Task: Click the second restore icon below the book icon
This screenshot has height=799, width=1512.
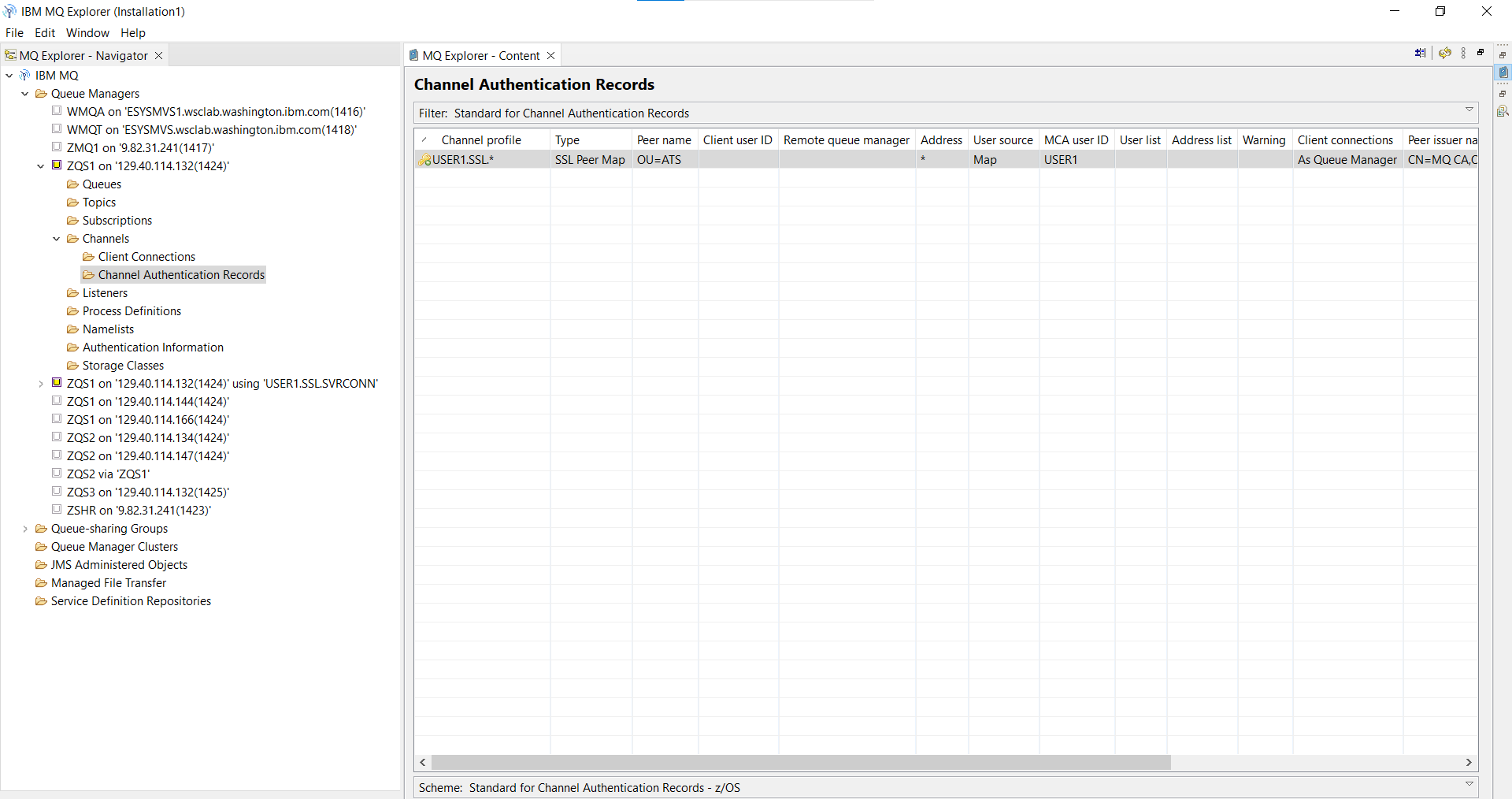Action: [x=1503, y=94]
